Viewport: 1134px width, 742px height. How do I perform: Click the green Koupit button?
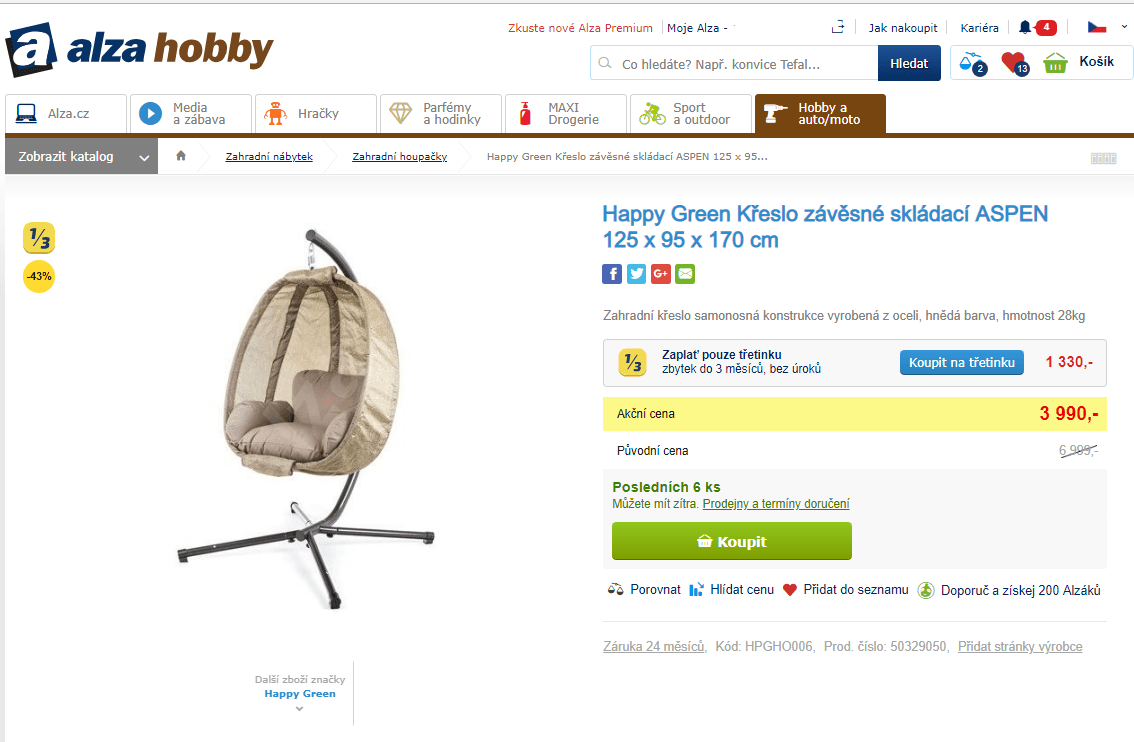click(x=732, y=541)
